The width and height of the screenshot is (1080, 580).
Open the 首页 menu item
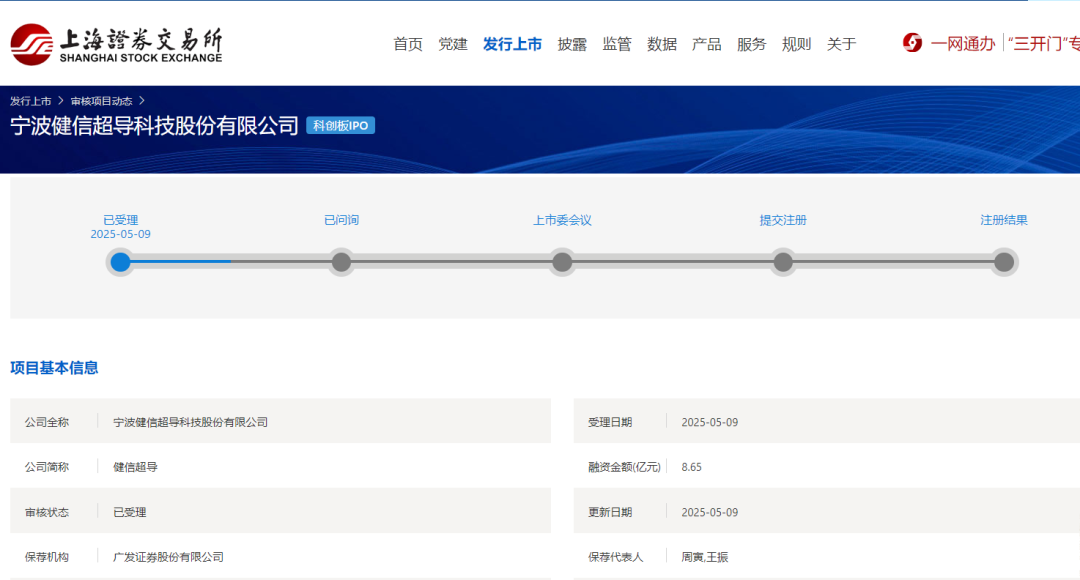click(408, 44)
